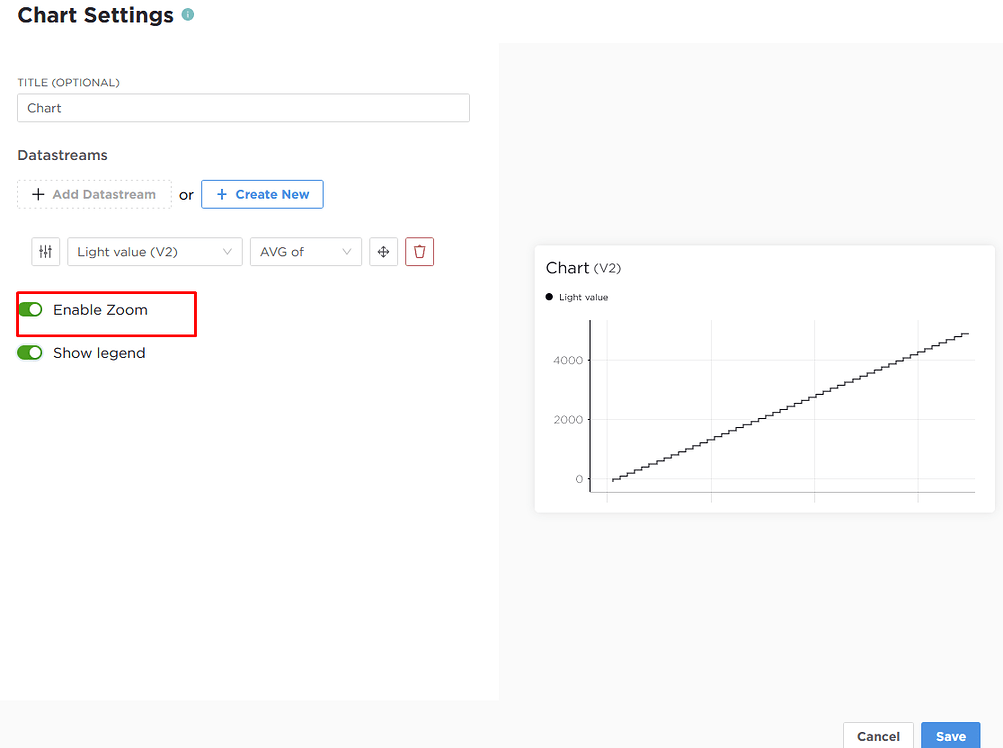Click the move datastream crosshair icon

(x=383, y=251)
